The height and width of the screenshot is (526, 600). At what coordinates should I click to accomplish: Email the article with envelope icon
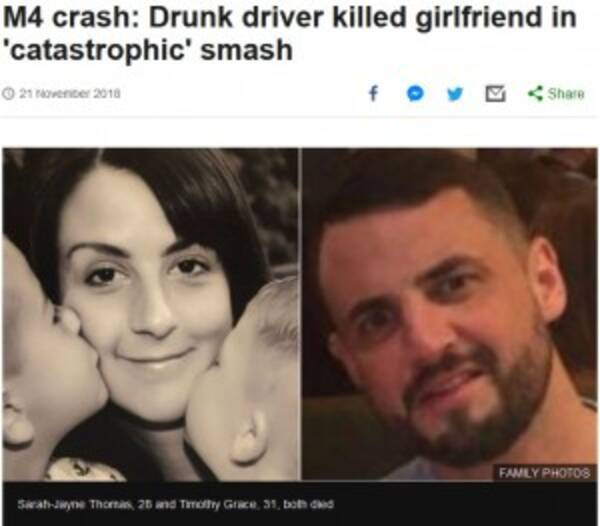tap(495, 94)
